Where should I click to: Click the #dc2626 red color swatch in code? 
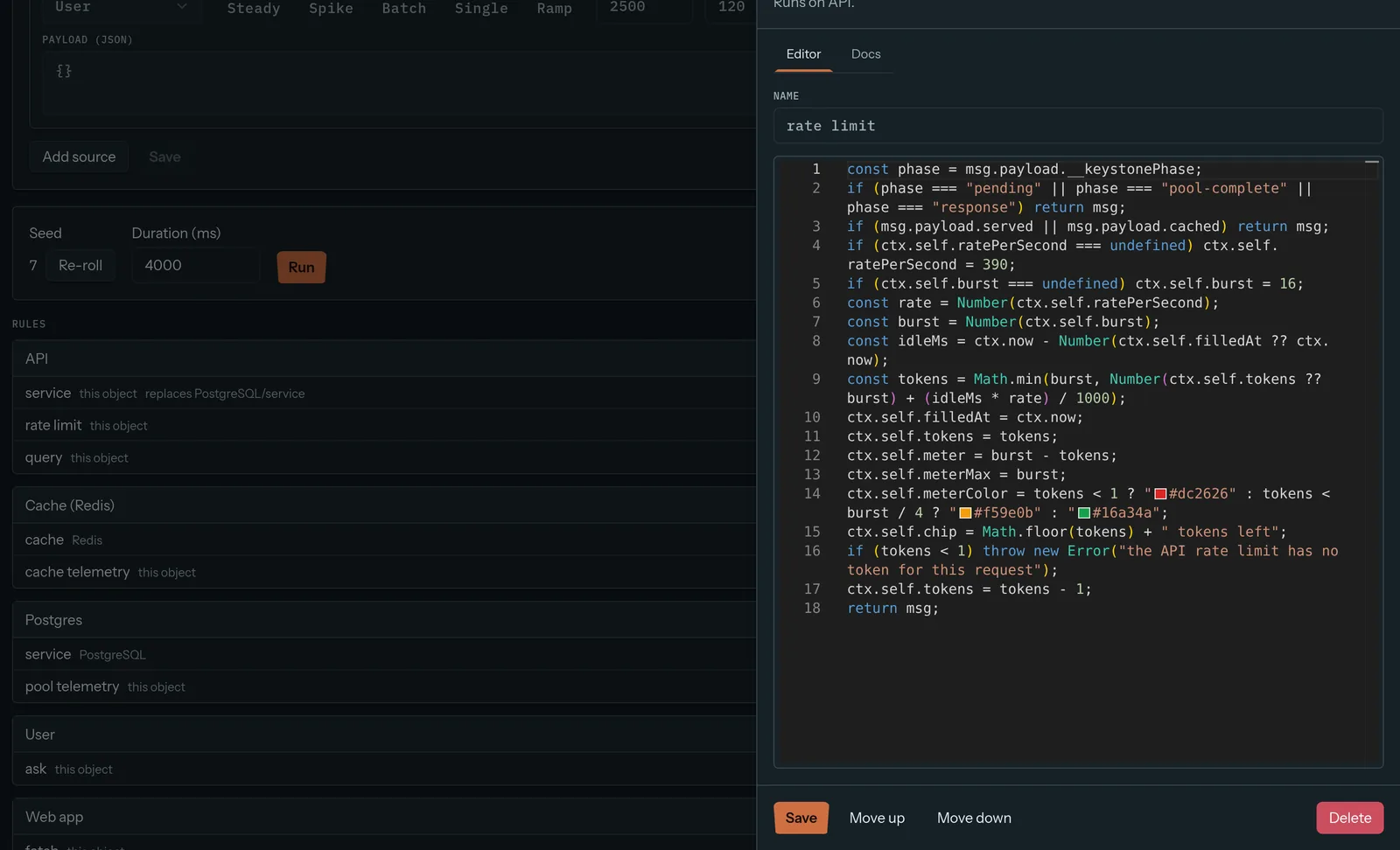[x=1161, y=494]
